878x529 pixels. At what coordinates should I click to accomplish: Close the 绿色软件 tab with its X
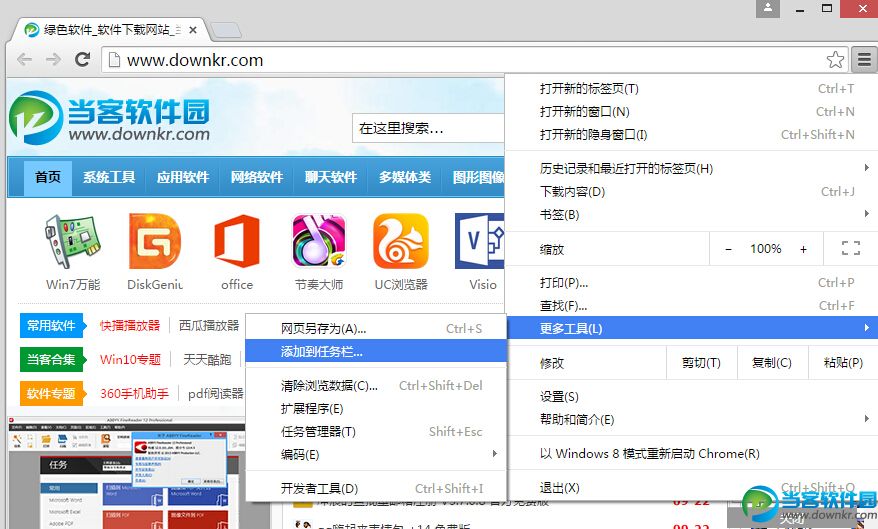[193, 30]
